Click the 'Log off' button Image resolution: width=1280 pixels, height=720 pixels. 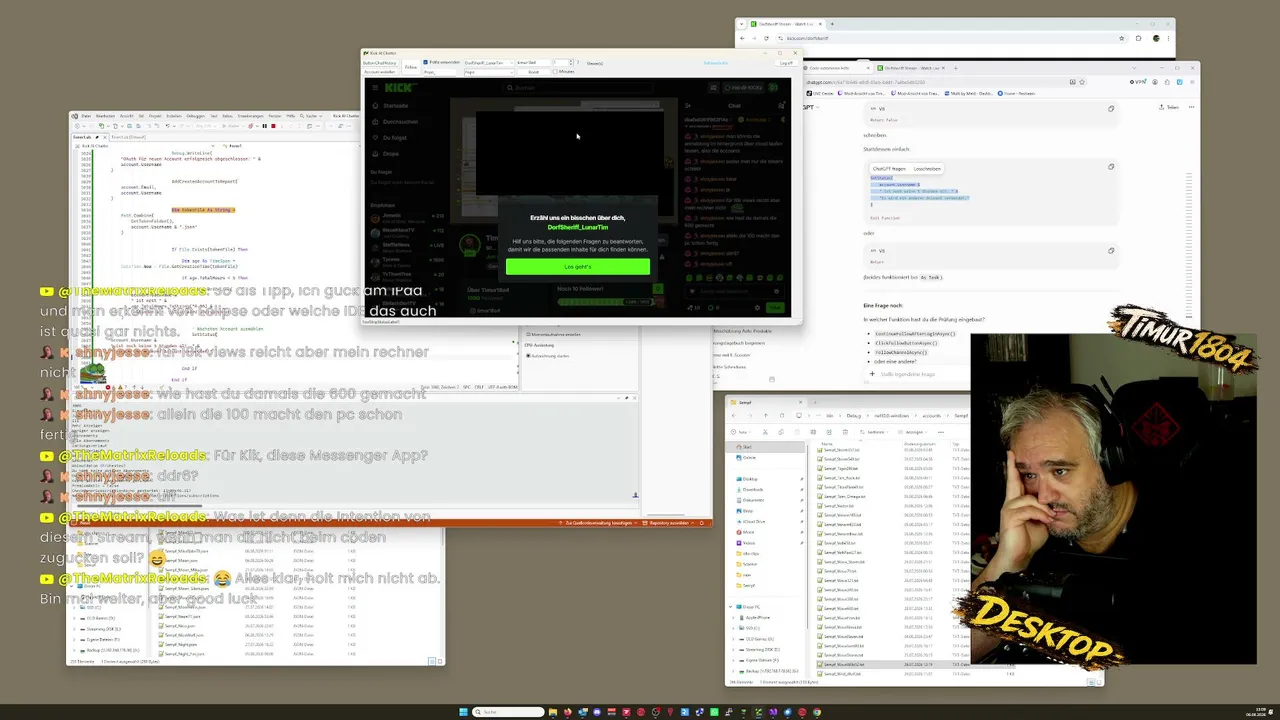pos(786,63)
